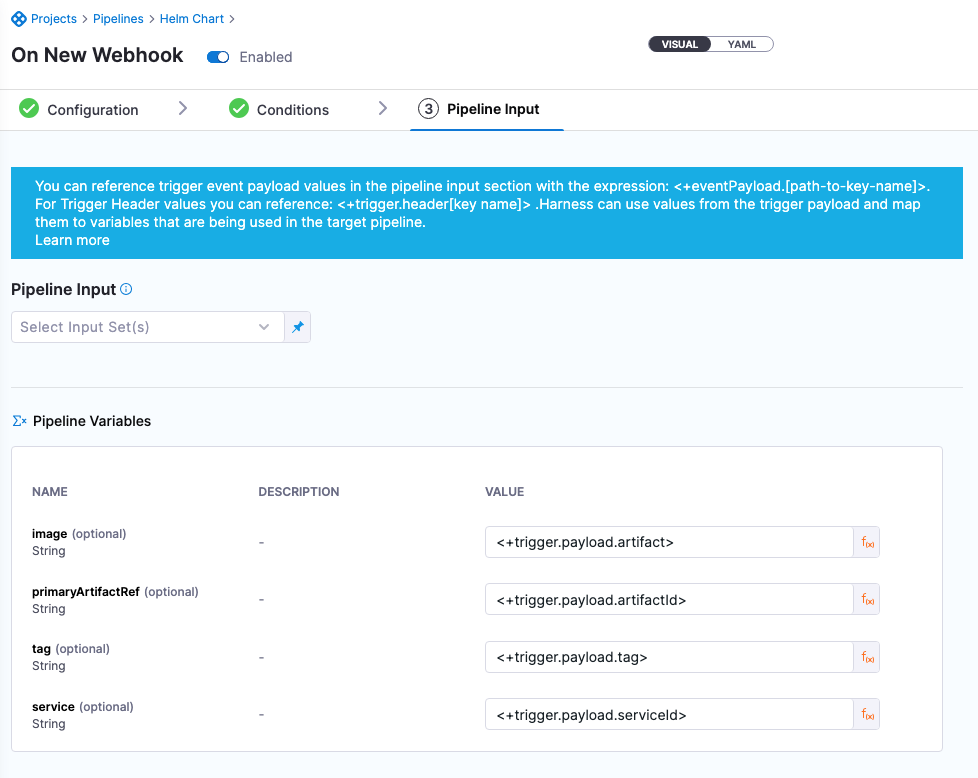The width and height of the screenshot is (978, 778).
Task: Switch to VISUAL view
Action: pos(680,44)
